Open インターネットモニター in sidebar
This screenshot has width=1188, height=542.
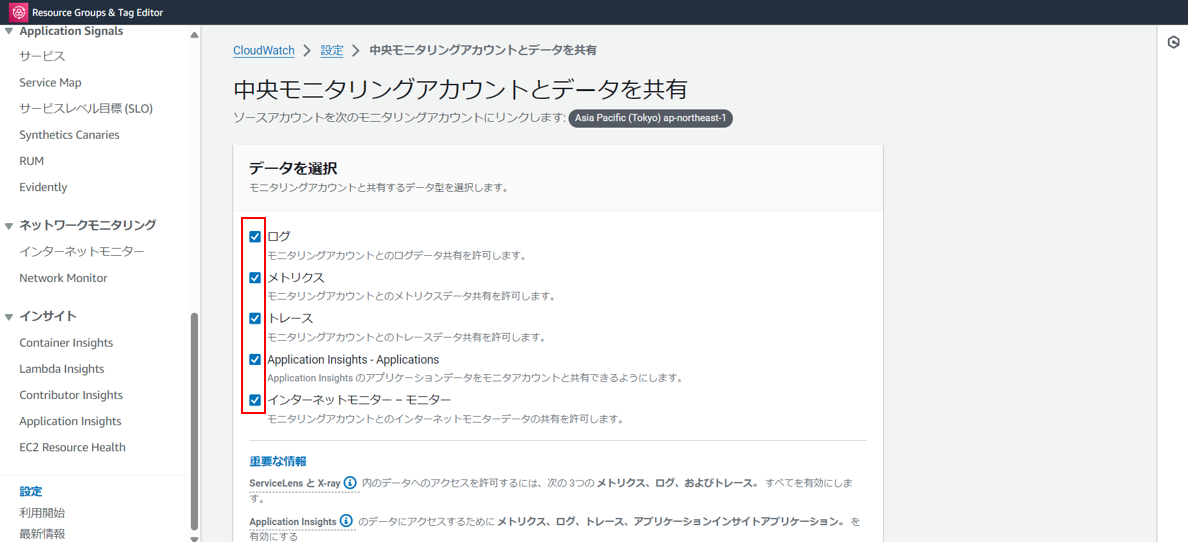(x=82, y=252)
